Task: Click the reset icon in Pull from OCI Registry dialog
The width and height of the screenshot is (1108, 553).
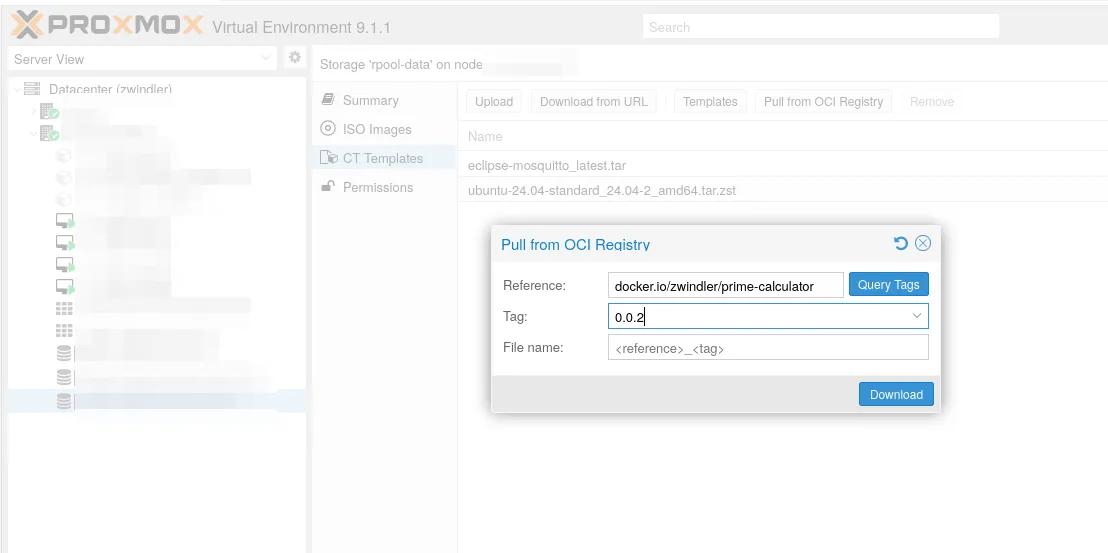Action: (900, 243)
